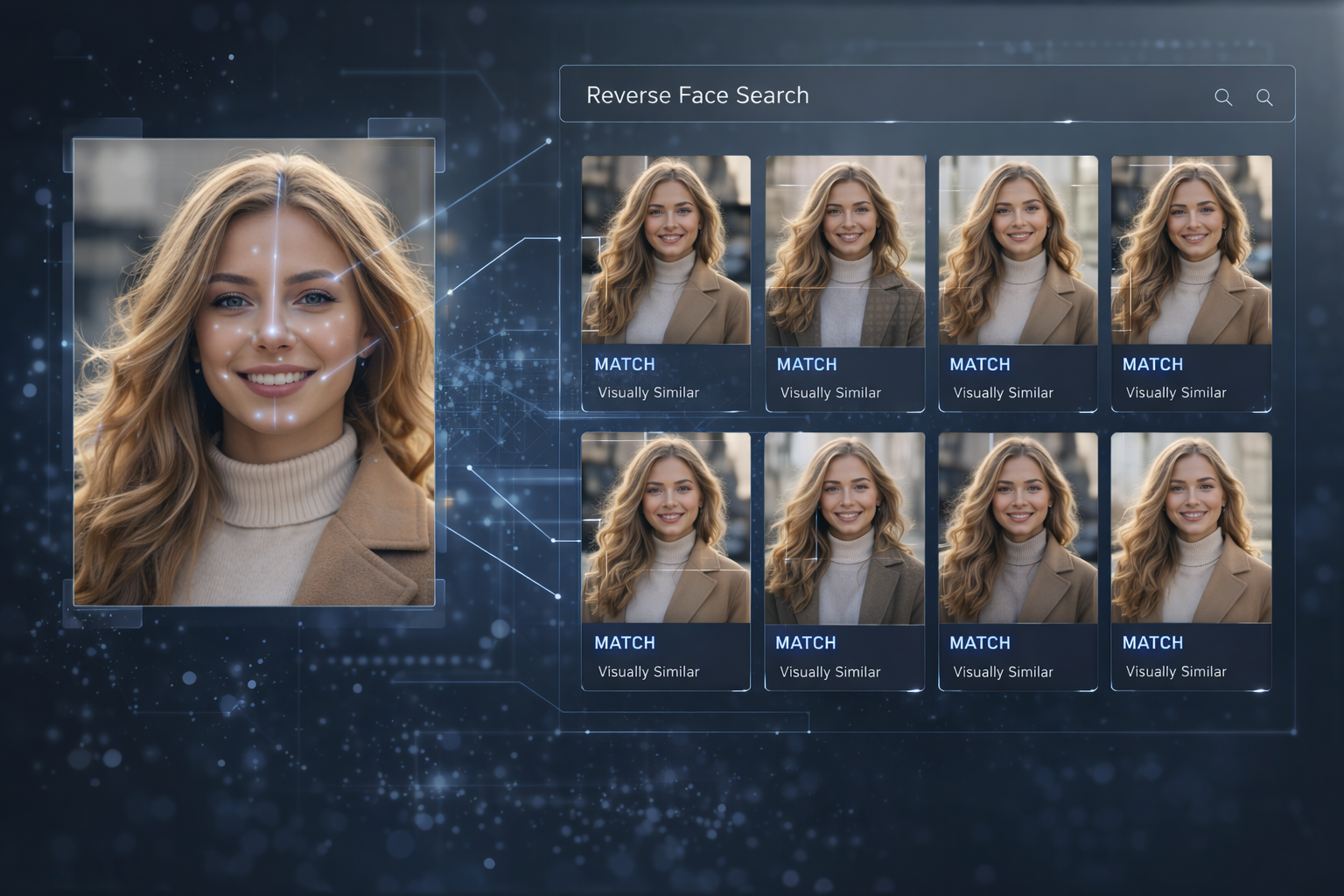1344x896 pixels.
Task: Open the first result photo in bottom row
Action: pyautogui.click(x=666, y=528)
